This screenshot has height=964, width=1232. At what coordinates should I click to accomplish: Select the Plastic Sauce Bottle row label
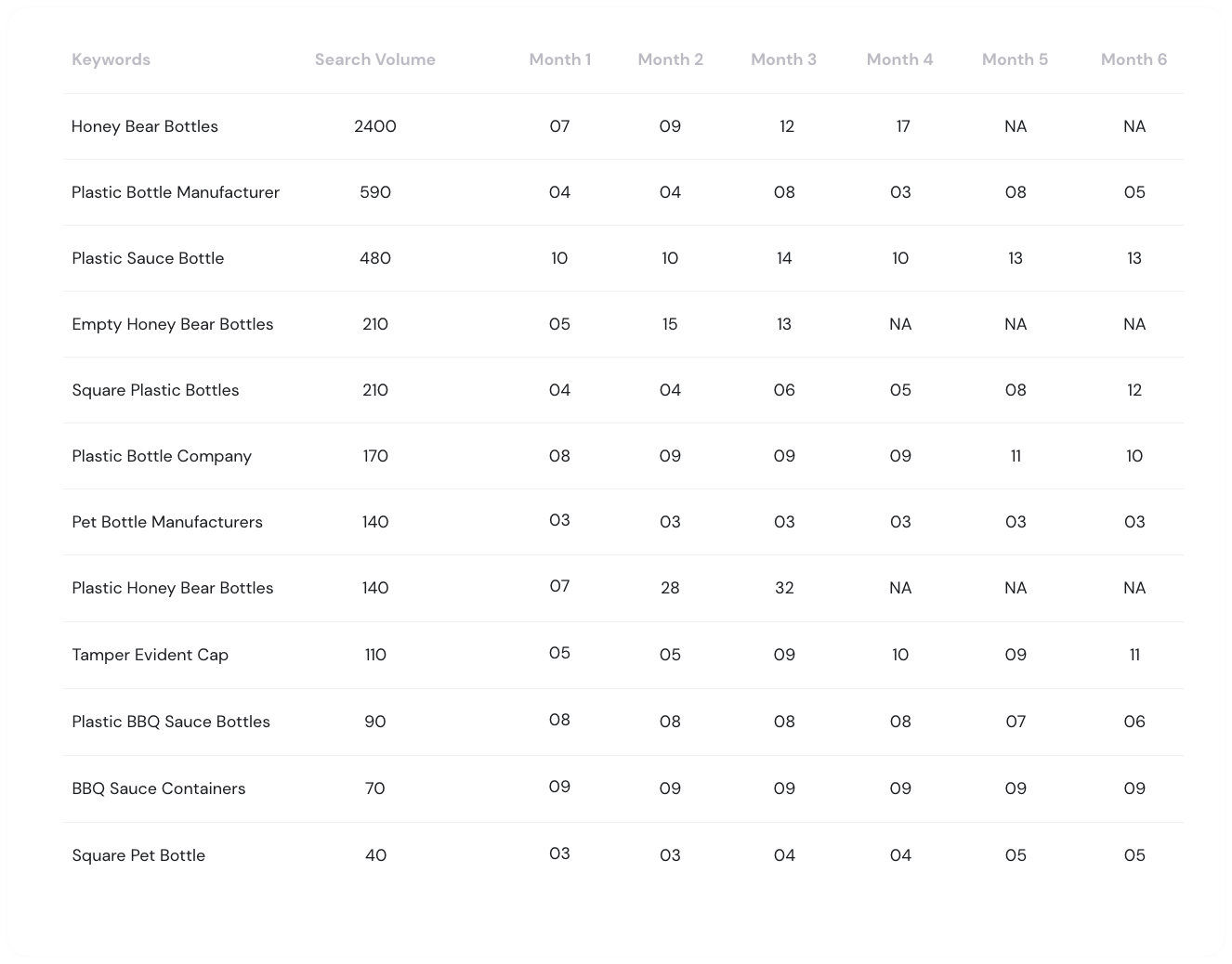(x=148, y=258)
